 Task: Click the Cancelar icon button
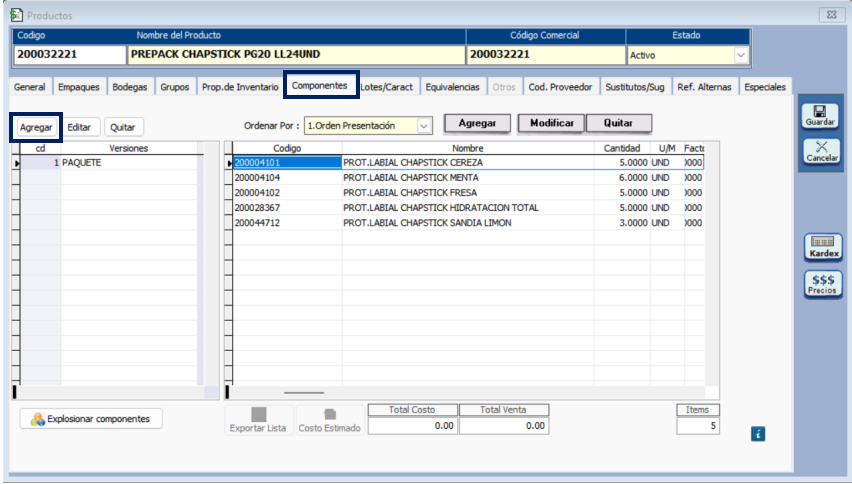pyautogui.click(x=821, y=150)
